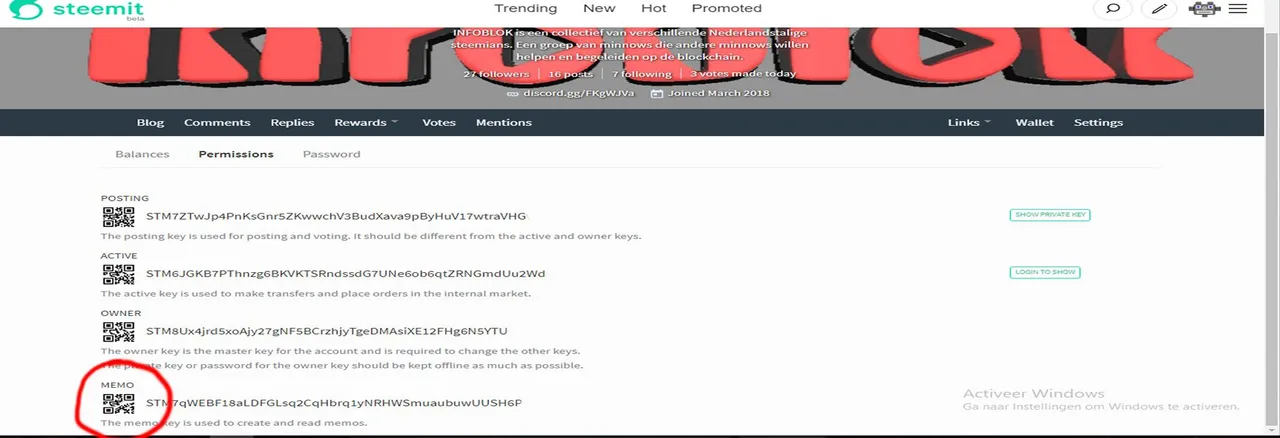Screen dimensions: 1280x438
Task: Click the pencil compose post icon
Action: [1158, 9]
